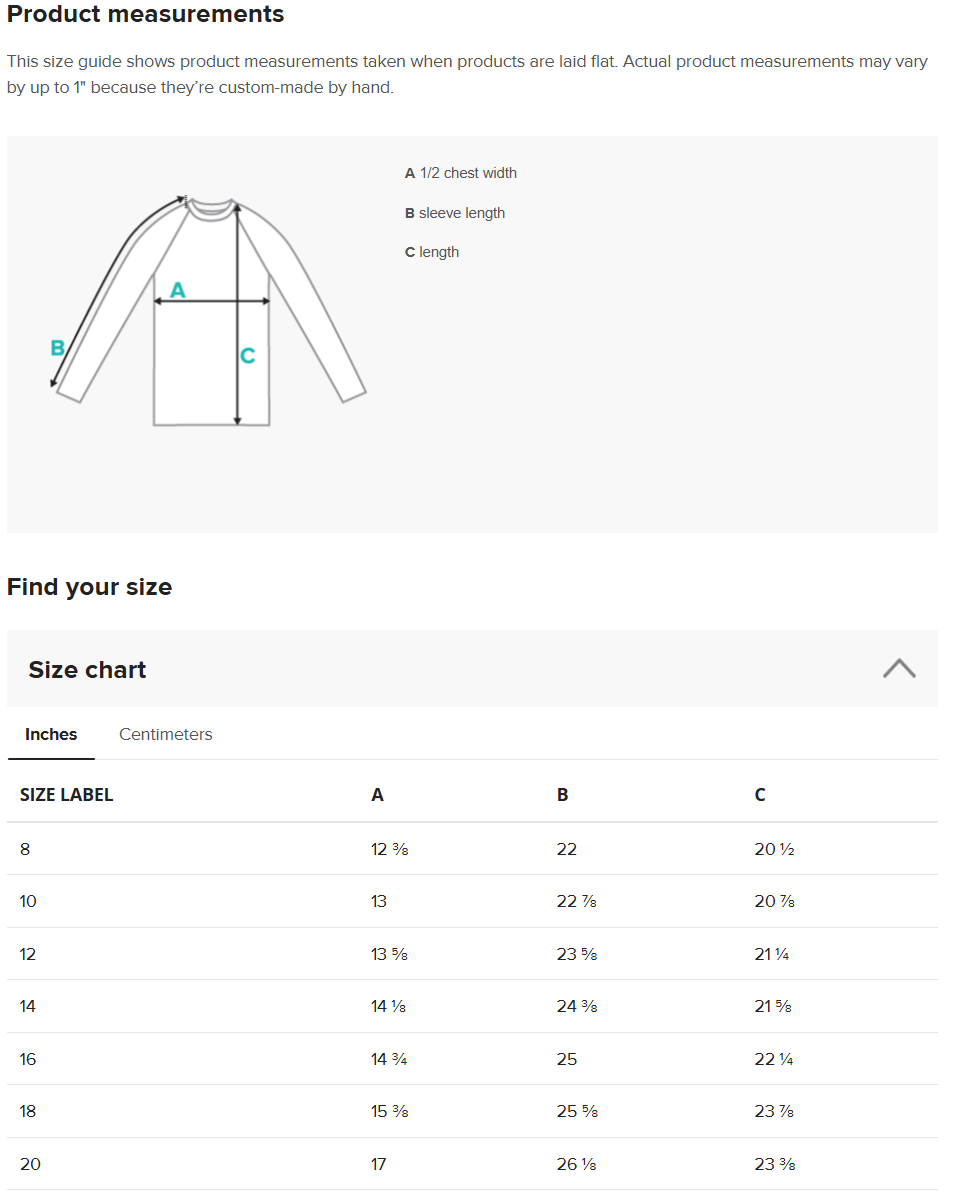Select the Inches tab
954x1195 pixels.
coord(51,734)
